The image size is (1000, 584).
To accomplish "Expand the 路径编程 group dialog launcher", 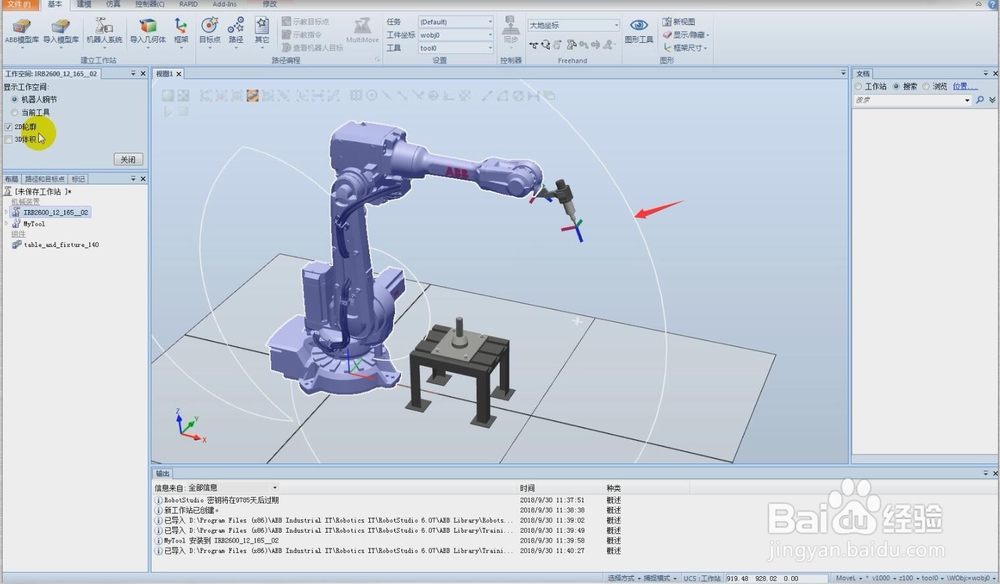I will point(378,60).
